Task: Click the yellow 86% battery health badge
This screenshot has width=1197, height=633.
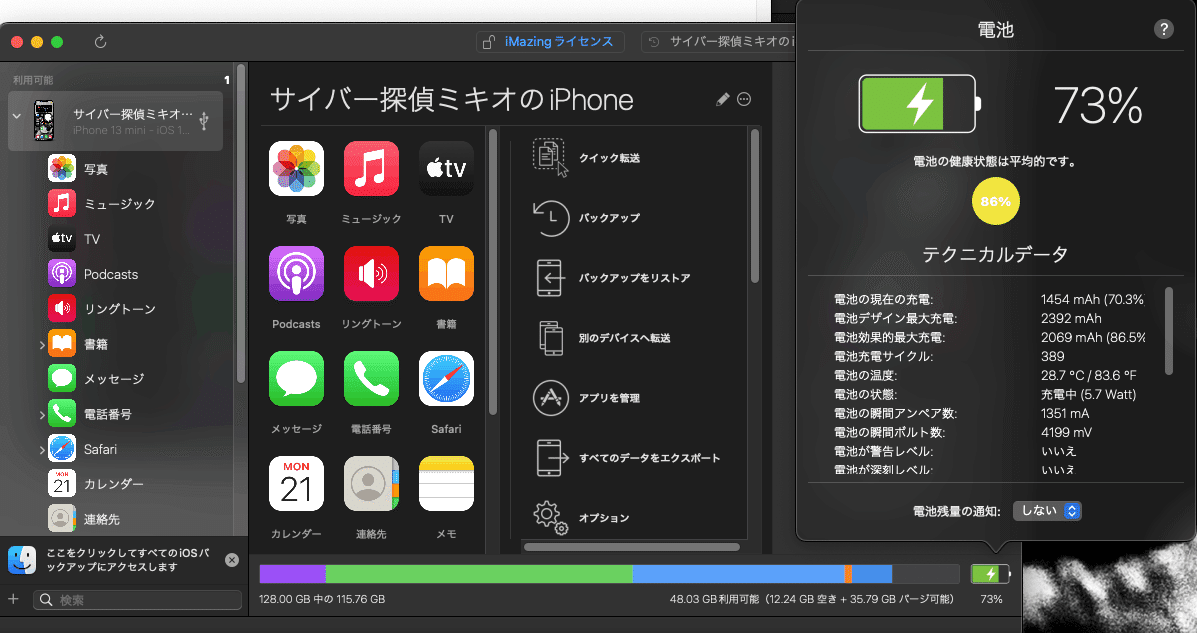Action: tap(995, 202)
